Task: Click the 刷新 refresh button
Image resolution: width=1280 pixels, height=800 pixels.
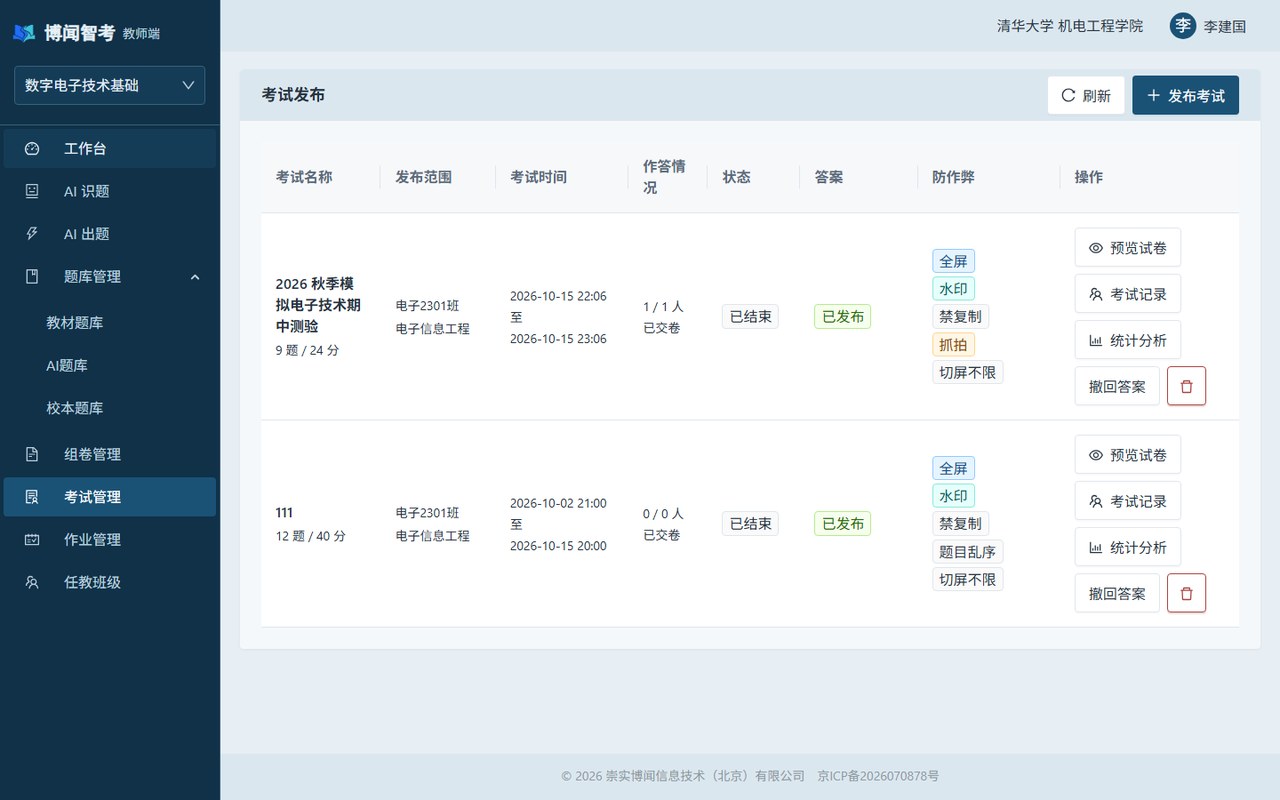Action: coord(1086,95)
